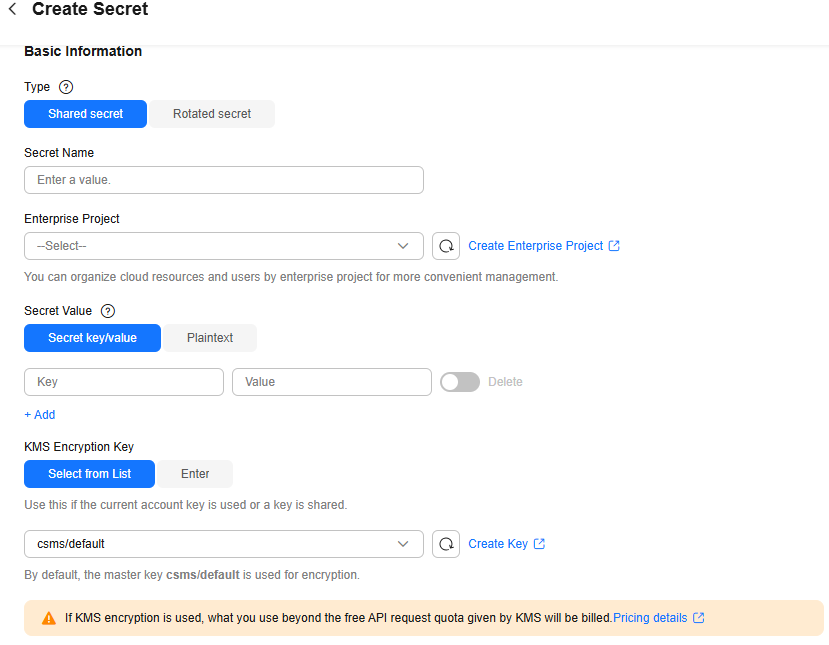Refresh the Enterprise Project list
This screenshot has height=645, width=829.
(x=446, y=246)
